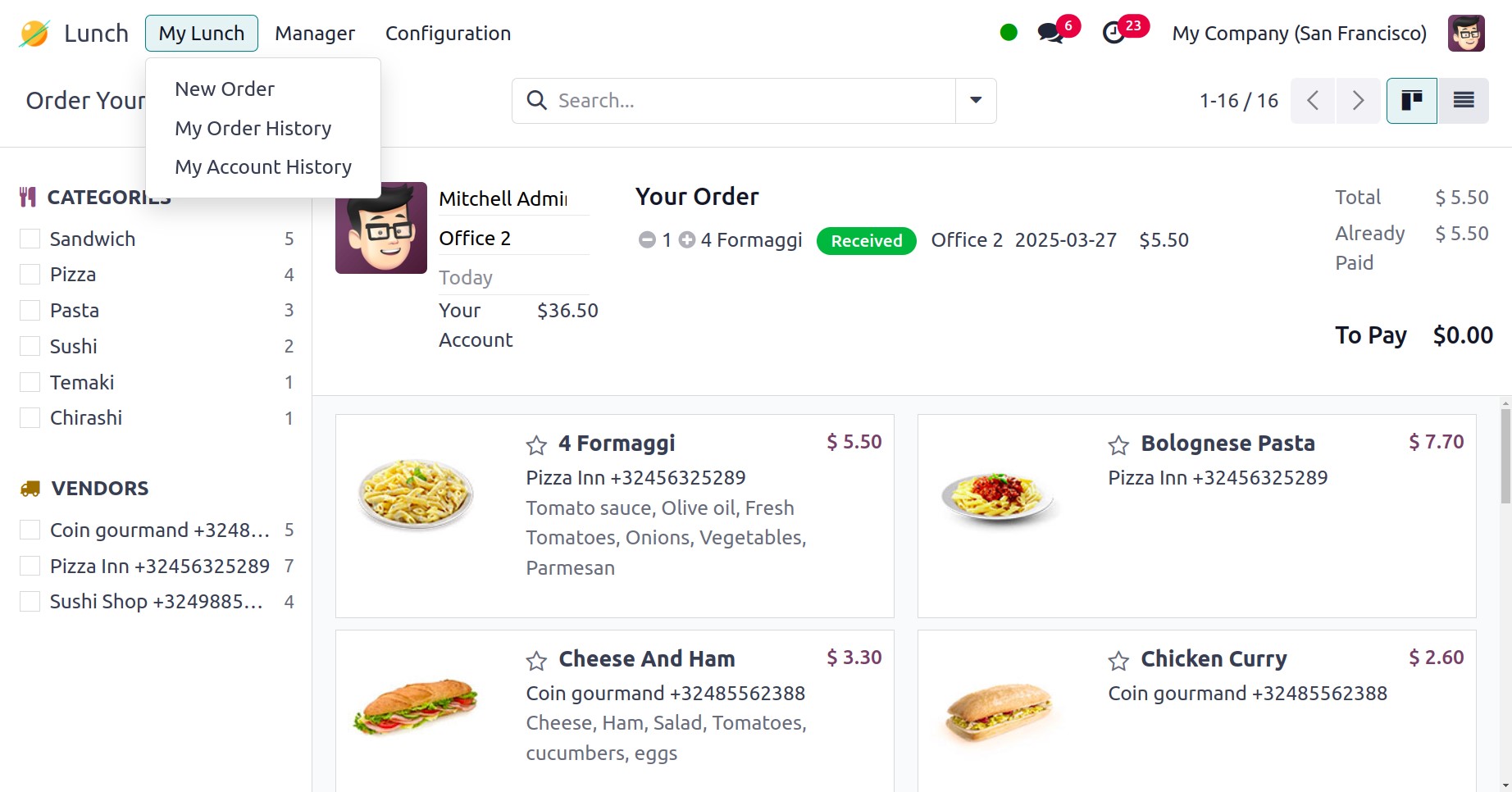Enable the Sushi category checkbox
This screenshot has height=792, width=1512.
pos(30,347)
